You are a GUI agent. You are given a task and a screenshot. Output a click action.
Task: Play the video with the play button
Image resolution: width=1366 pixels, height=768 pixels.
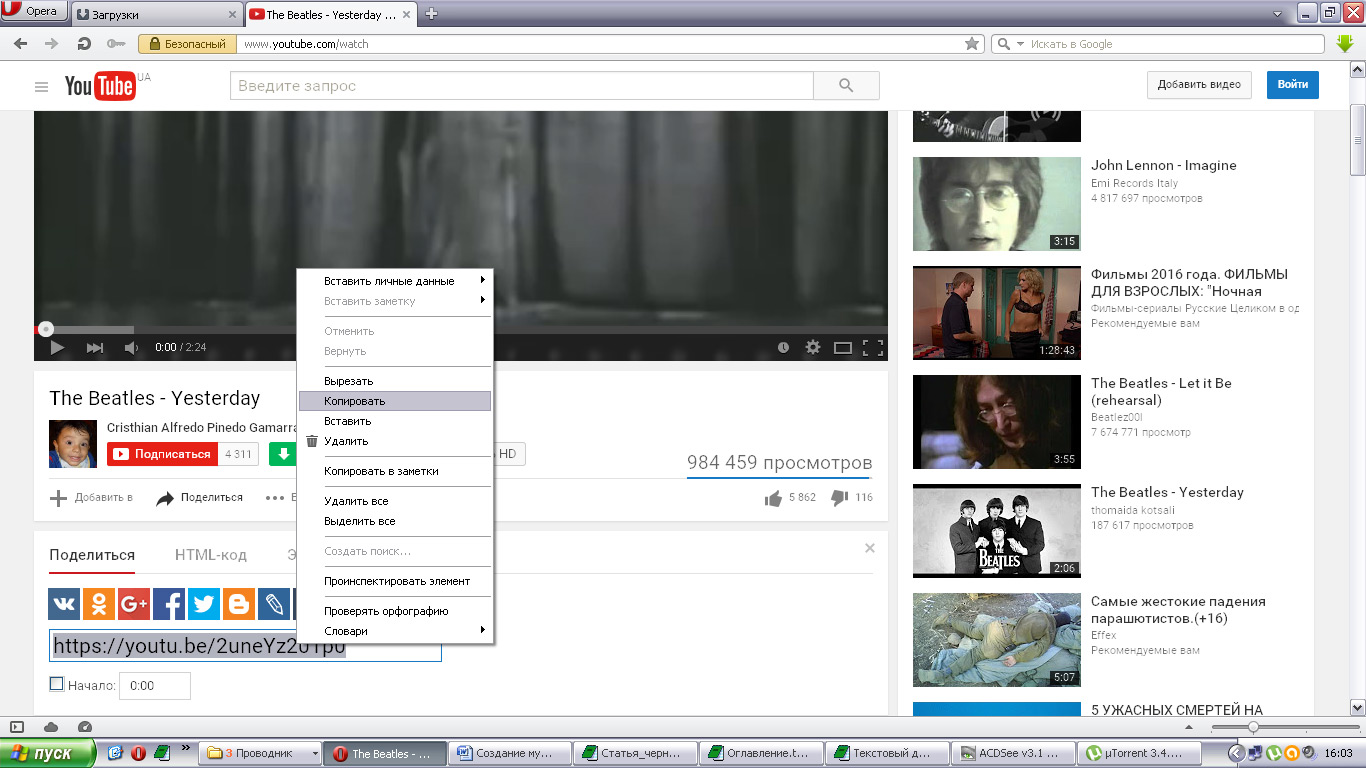coord(57,347)
